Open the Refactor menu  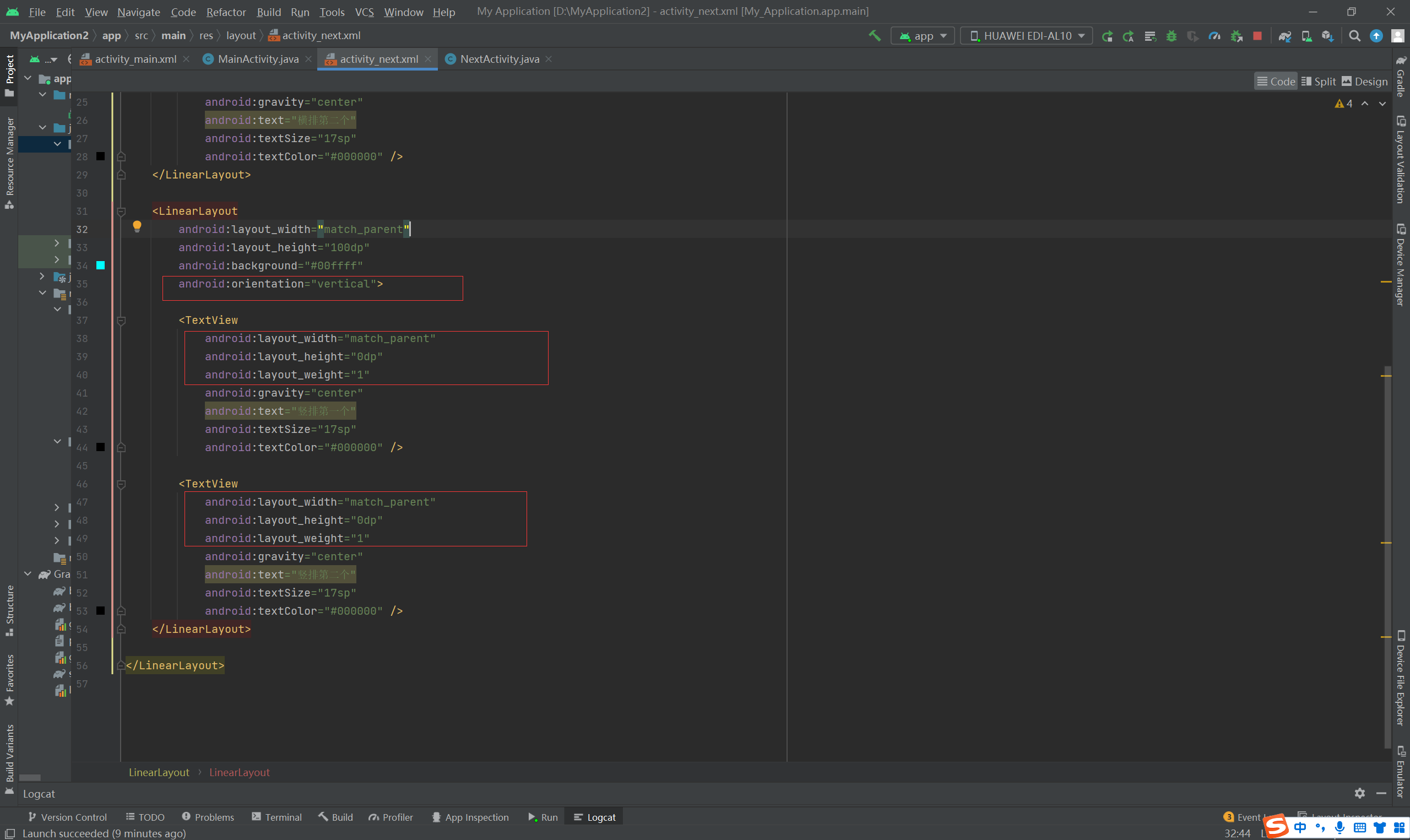[226, 12]
